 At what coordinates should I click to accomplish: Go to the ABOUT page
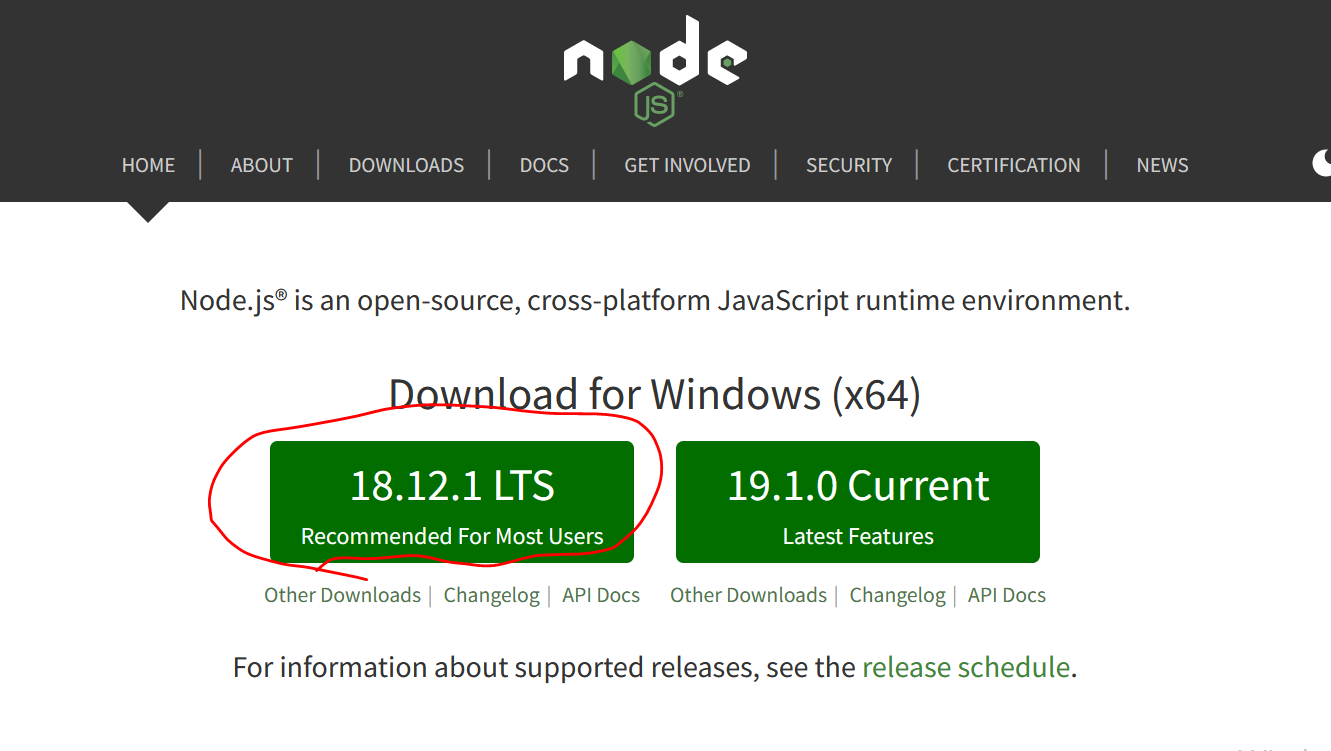coord(262,165)
